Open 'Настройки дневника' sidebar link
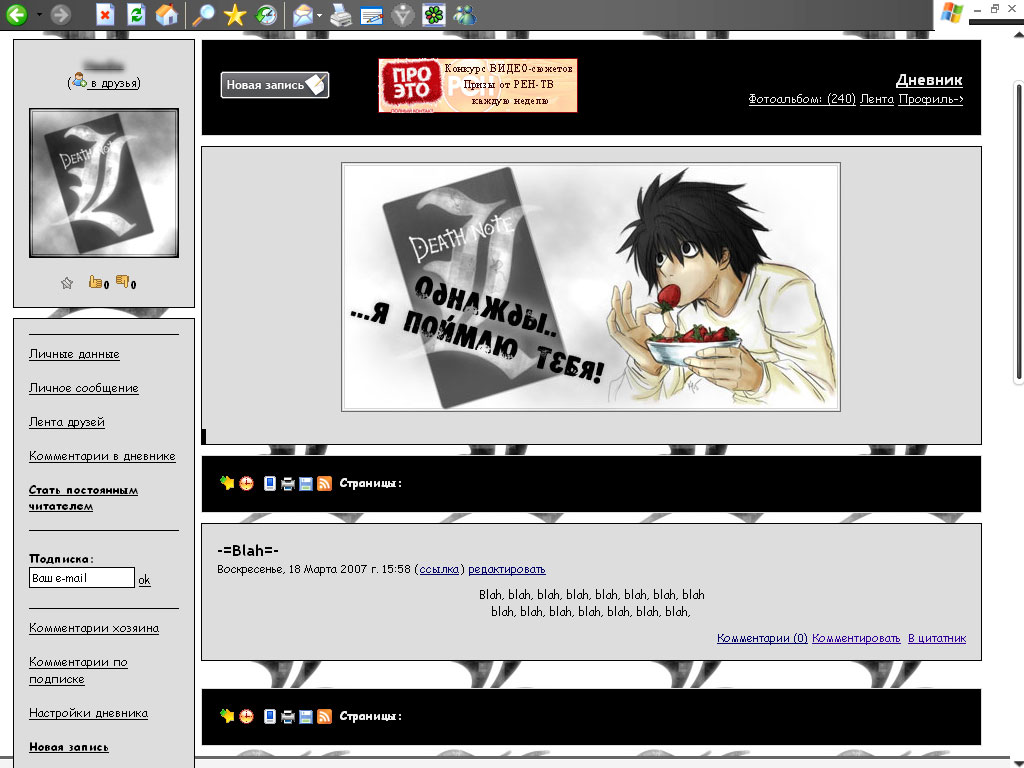Screen dimensions: 1024x768 pos(88,713)
